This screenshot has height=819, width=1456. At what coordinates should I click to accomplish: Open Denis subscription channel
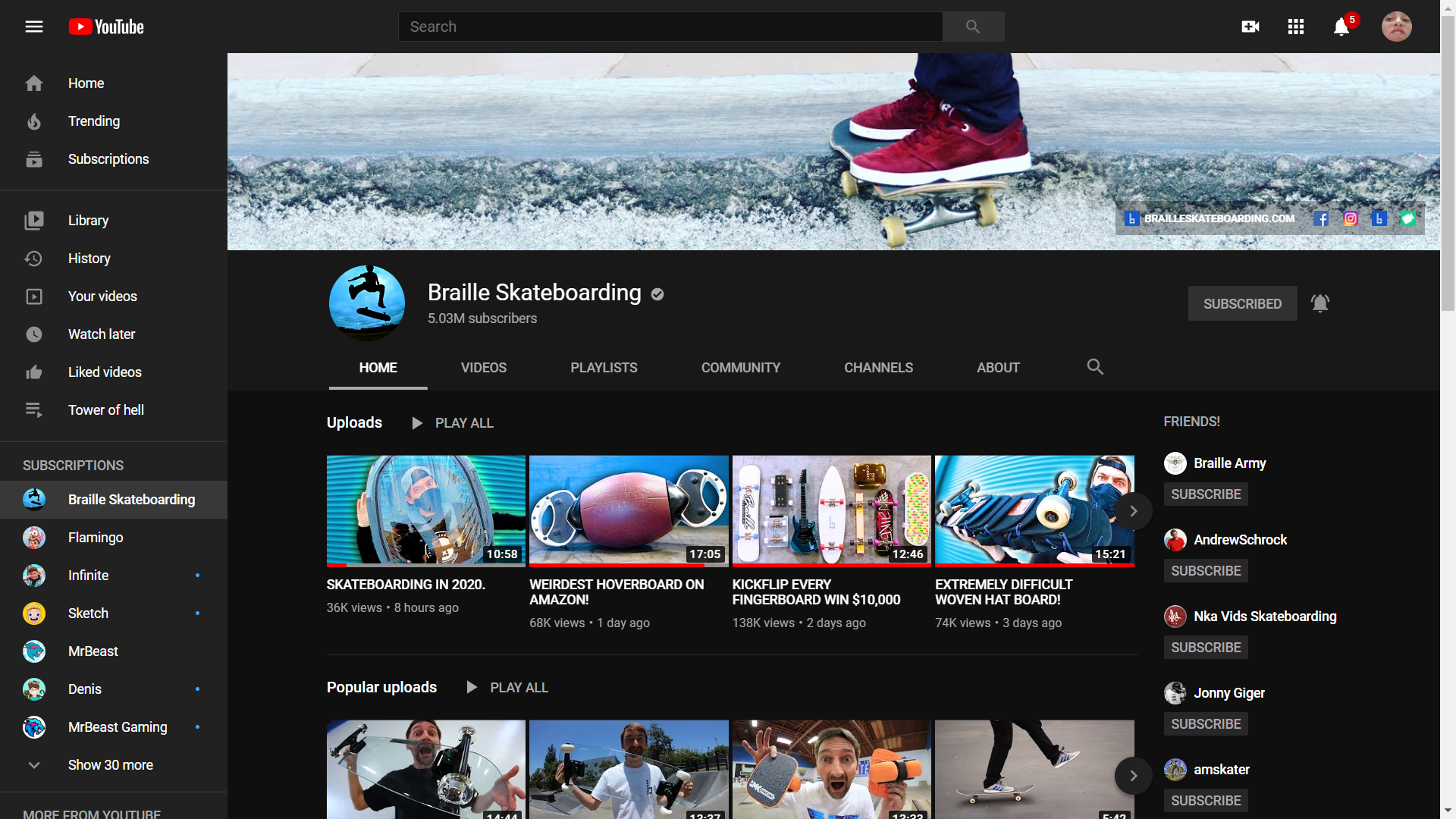(114, 689)
